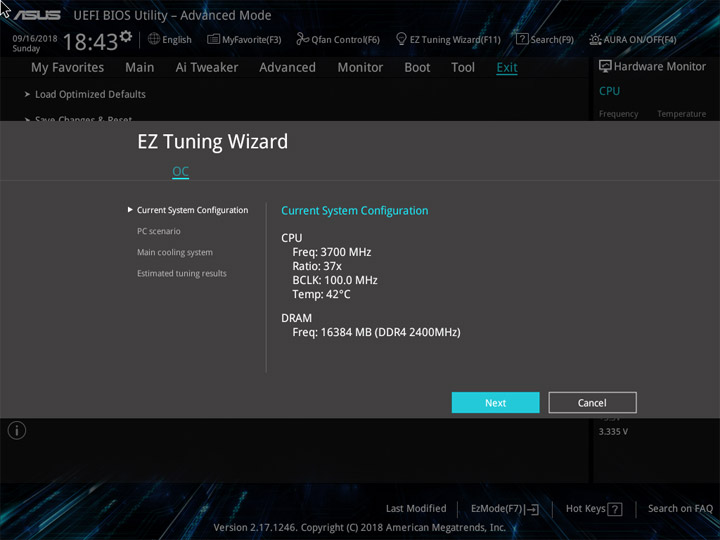Click English language label
Image resolution: width=720 pixels, height=540 pixels.
coord(177,39)
